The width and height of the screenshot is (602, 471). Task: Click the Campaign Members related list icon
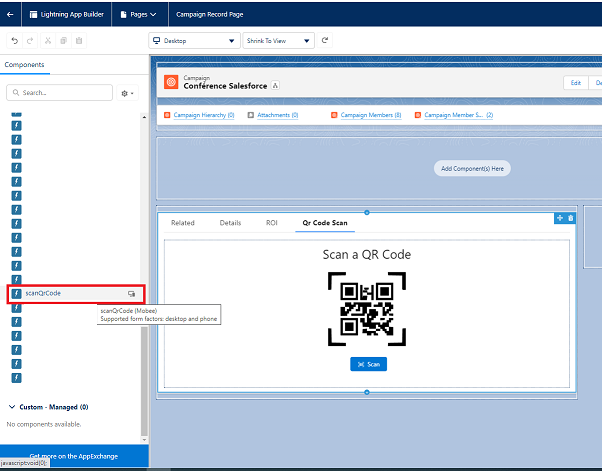click(x=334, y=115)
